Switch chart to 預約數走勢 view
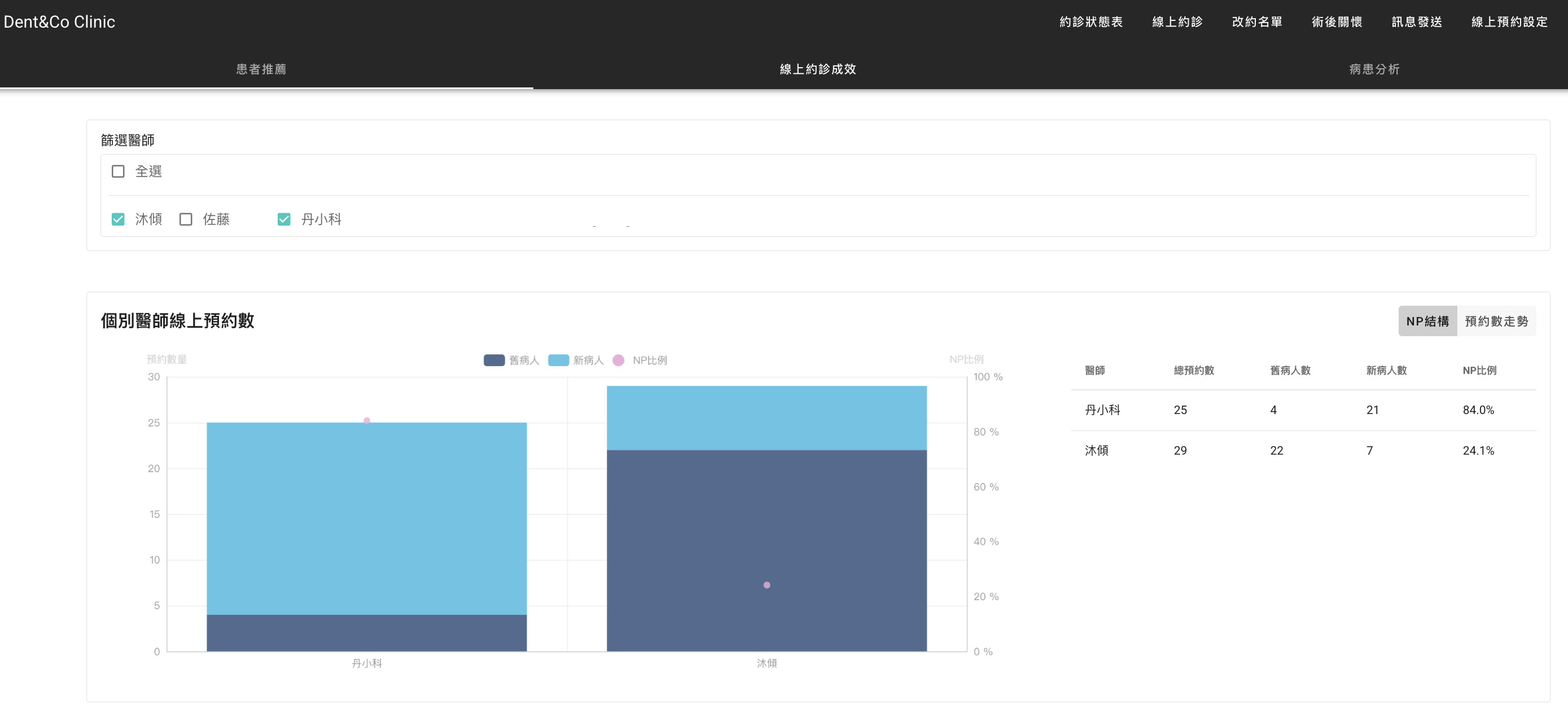The image size is (1568, 722). (1496, 321)
